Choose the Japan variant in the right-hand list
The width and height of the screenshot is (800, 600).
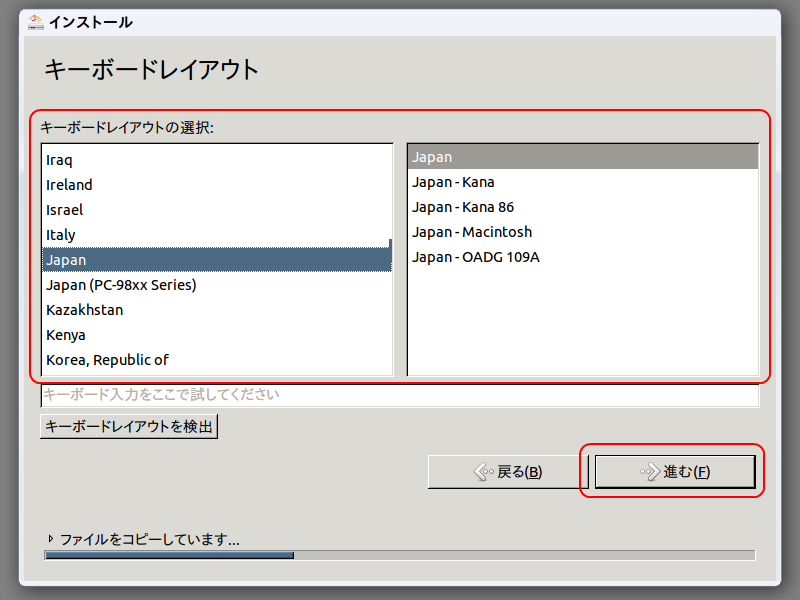tap(583, 157)
